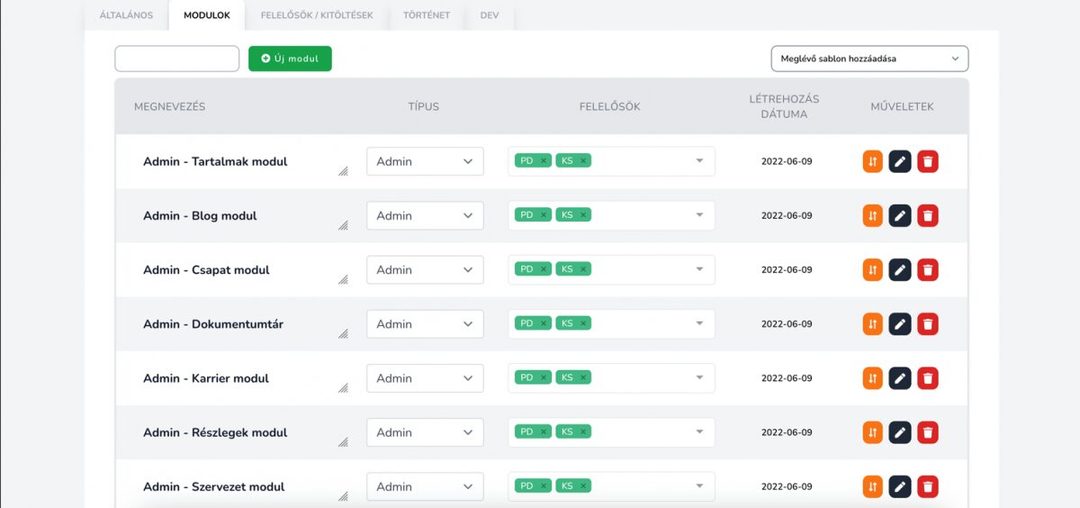The image size is (1080, 508).
Task: Edit the Admin - Szervezet modul row
Action: 900,487
